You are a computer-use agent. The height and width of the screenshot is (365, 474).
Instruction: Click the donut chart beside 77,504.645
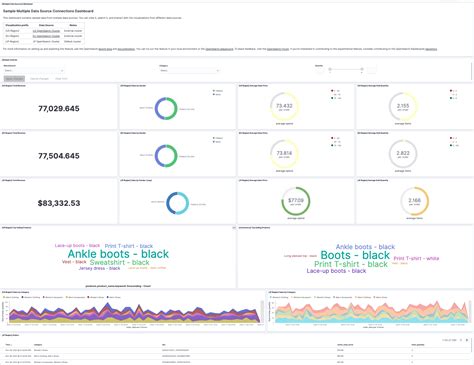tap(166, 156)
